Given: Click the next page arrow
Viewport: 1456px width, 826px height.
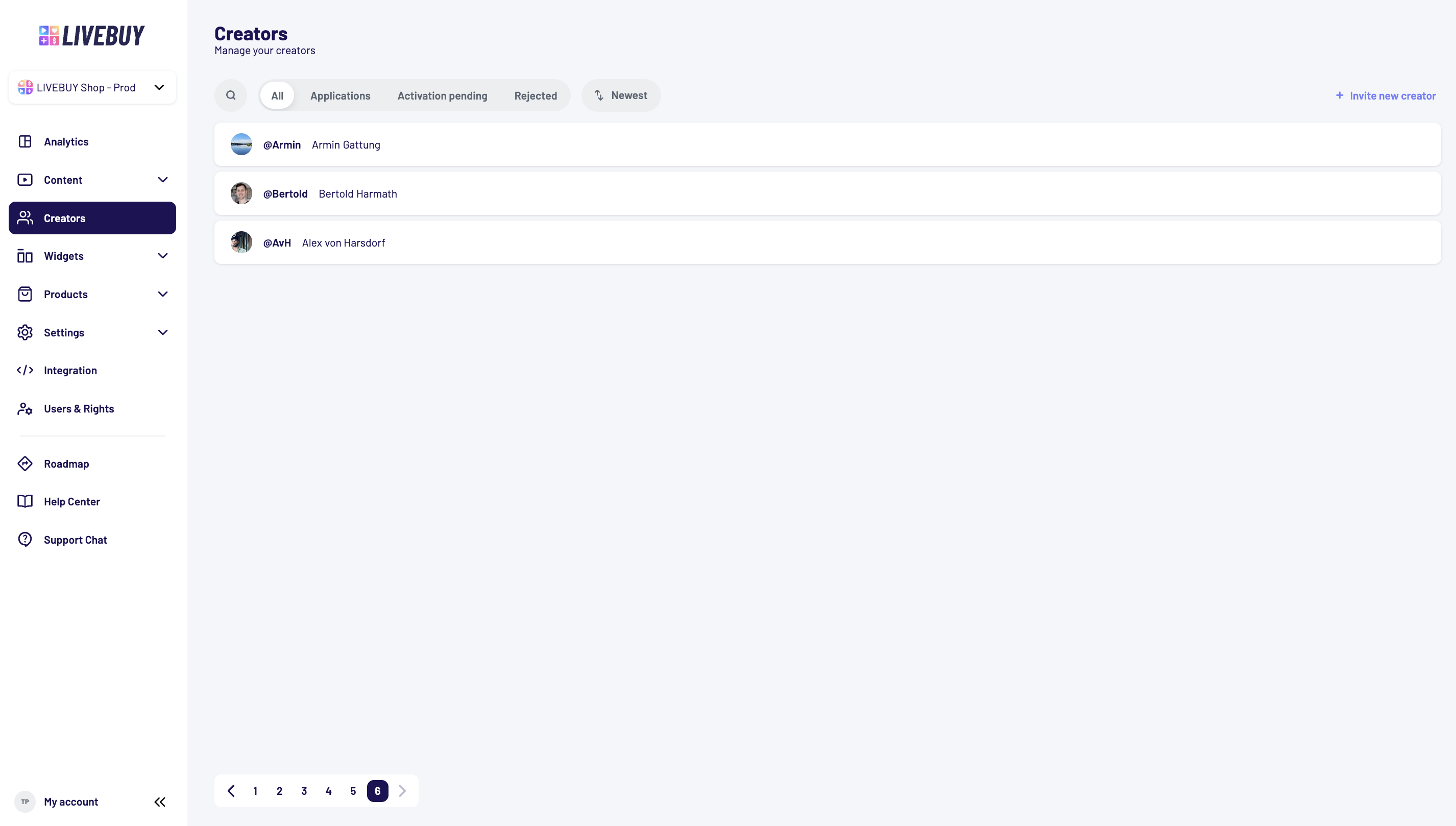Looking at the screenshot, I should click(402, 791).
